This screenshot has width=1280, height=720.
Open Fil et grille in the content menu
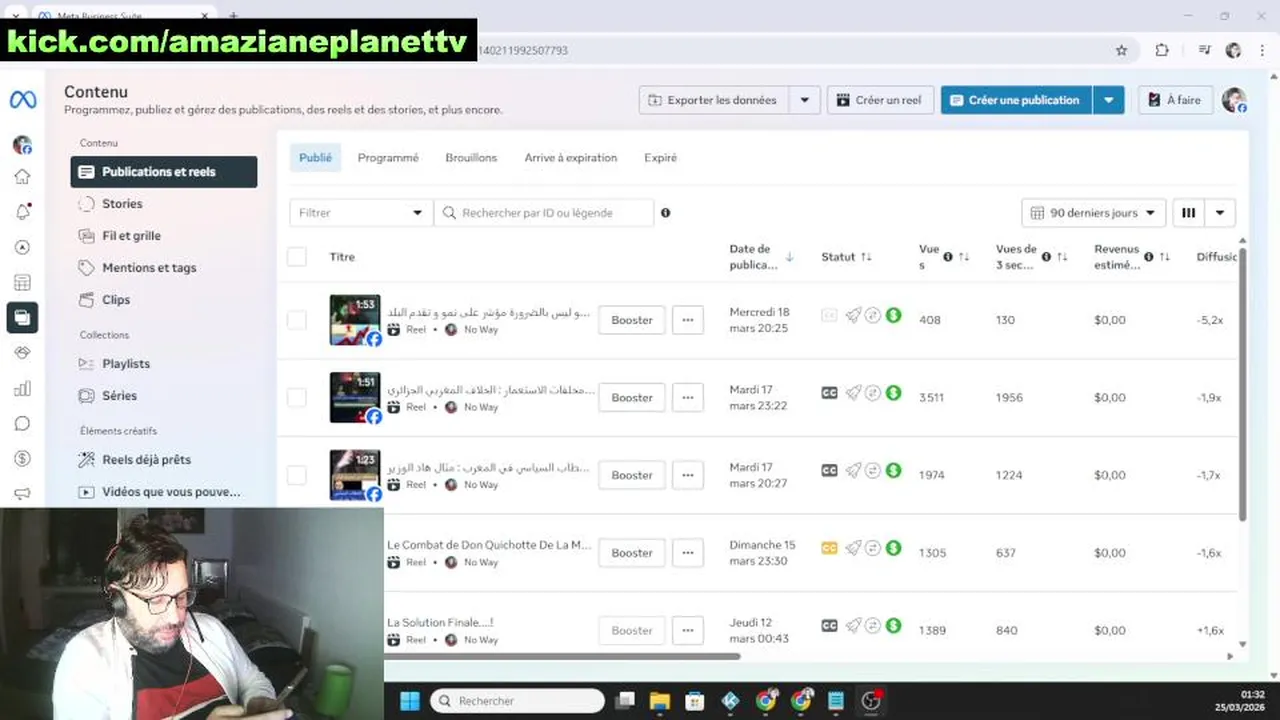164,236
